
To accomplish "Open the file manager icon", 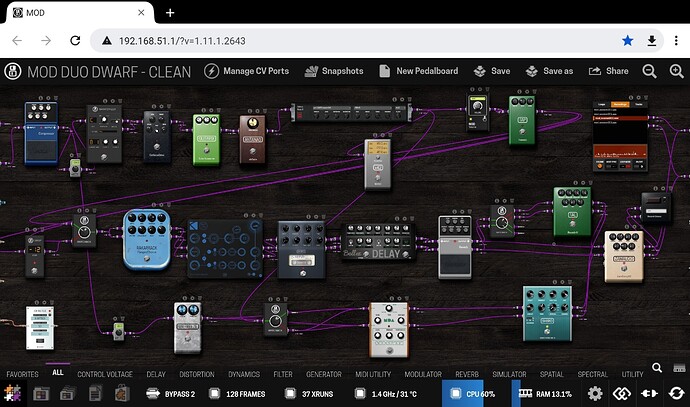I will [x=95, y=393].
